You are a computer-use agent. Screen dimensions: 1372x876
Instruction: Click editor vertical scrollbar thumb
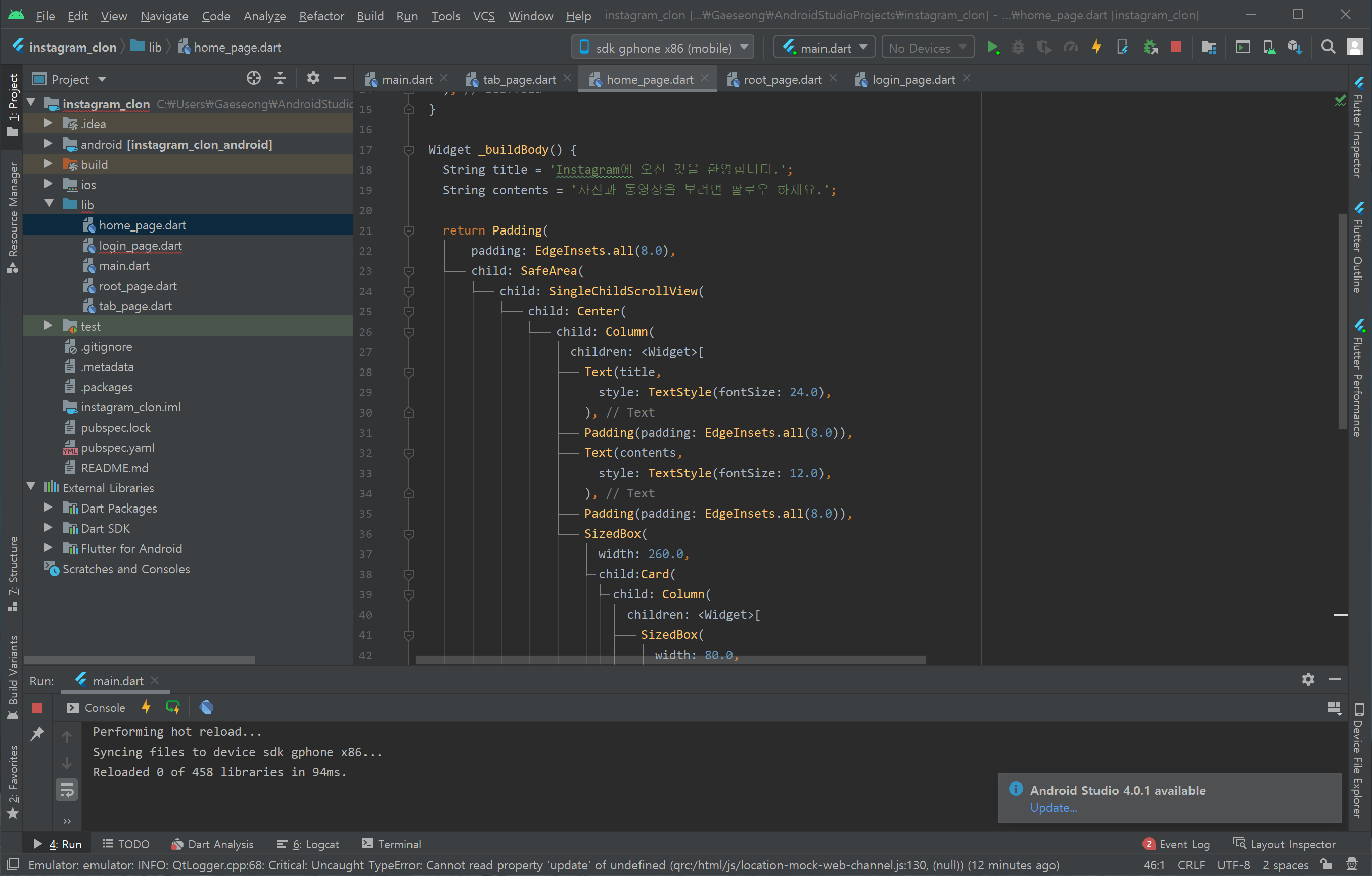[x=1342, y=320]
